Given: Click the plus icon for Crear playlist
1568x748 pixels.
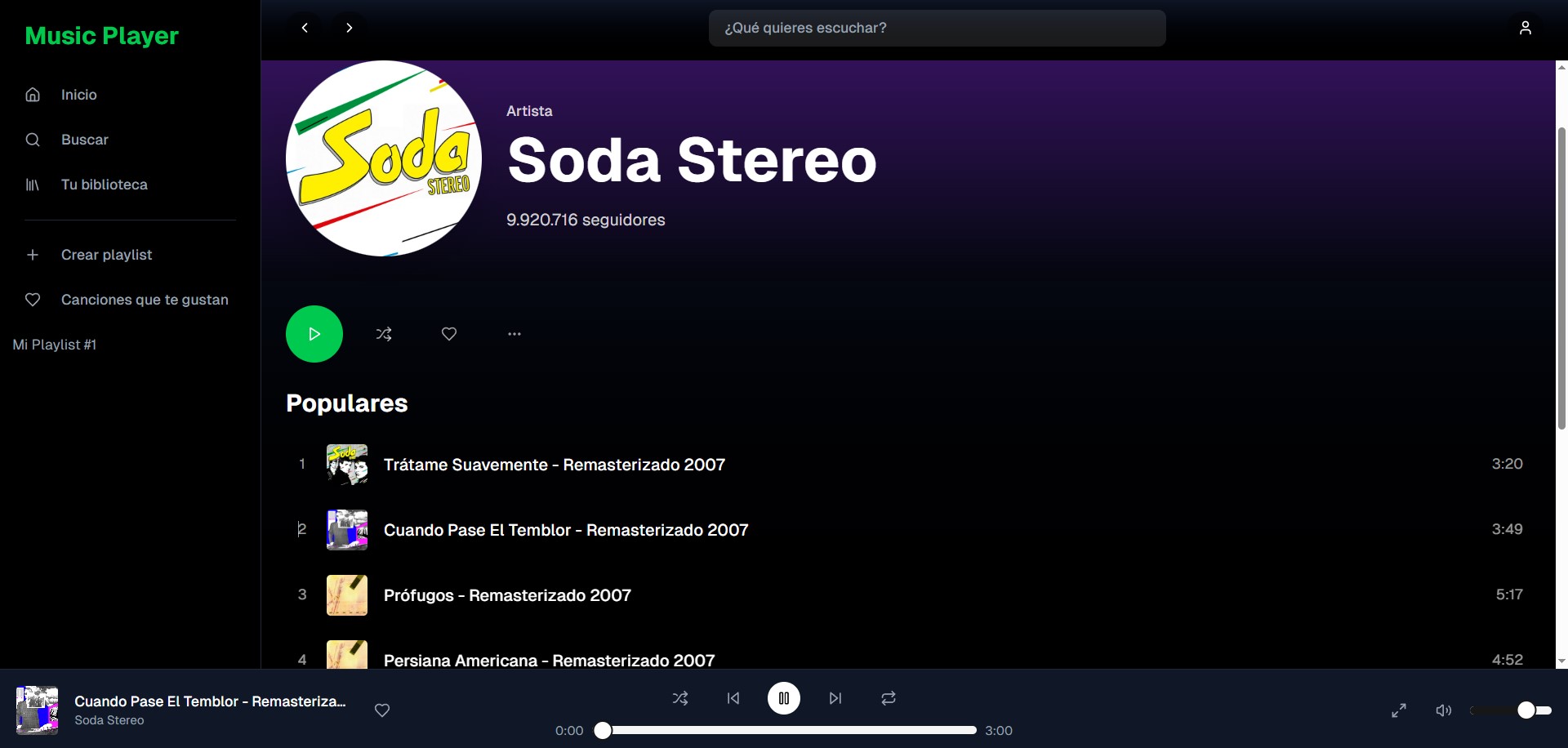Looking at the screenshot, I should (x=33, y=255).
